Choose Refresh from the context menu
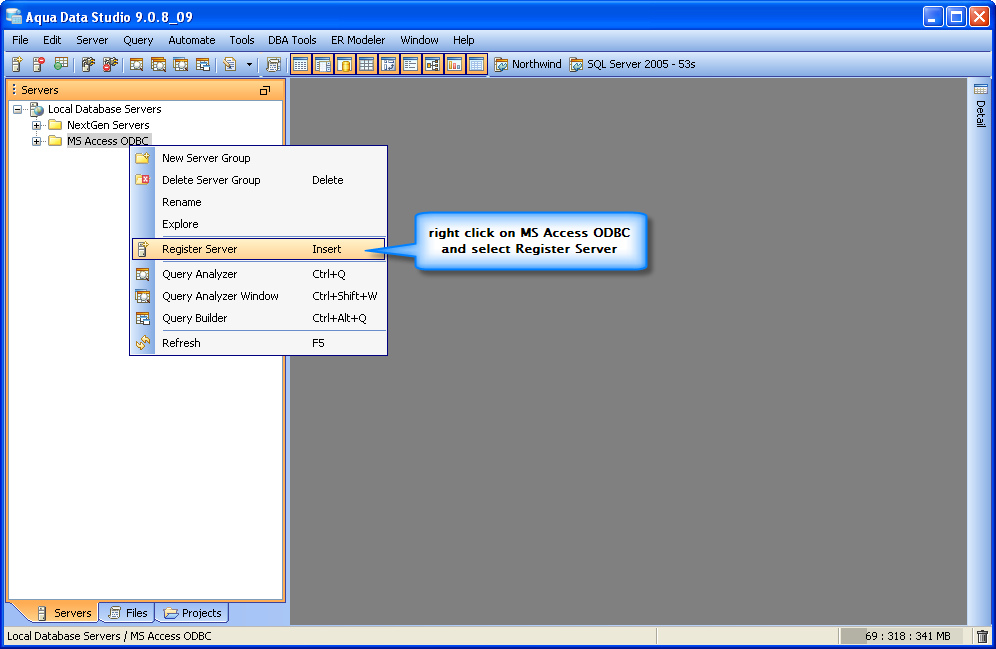This screenshot has height=649, width=996. [x=259, y=343]
